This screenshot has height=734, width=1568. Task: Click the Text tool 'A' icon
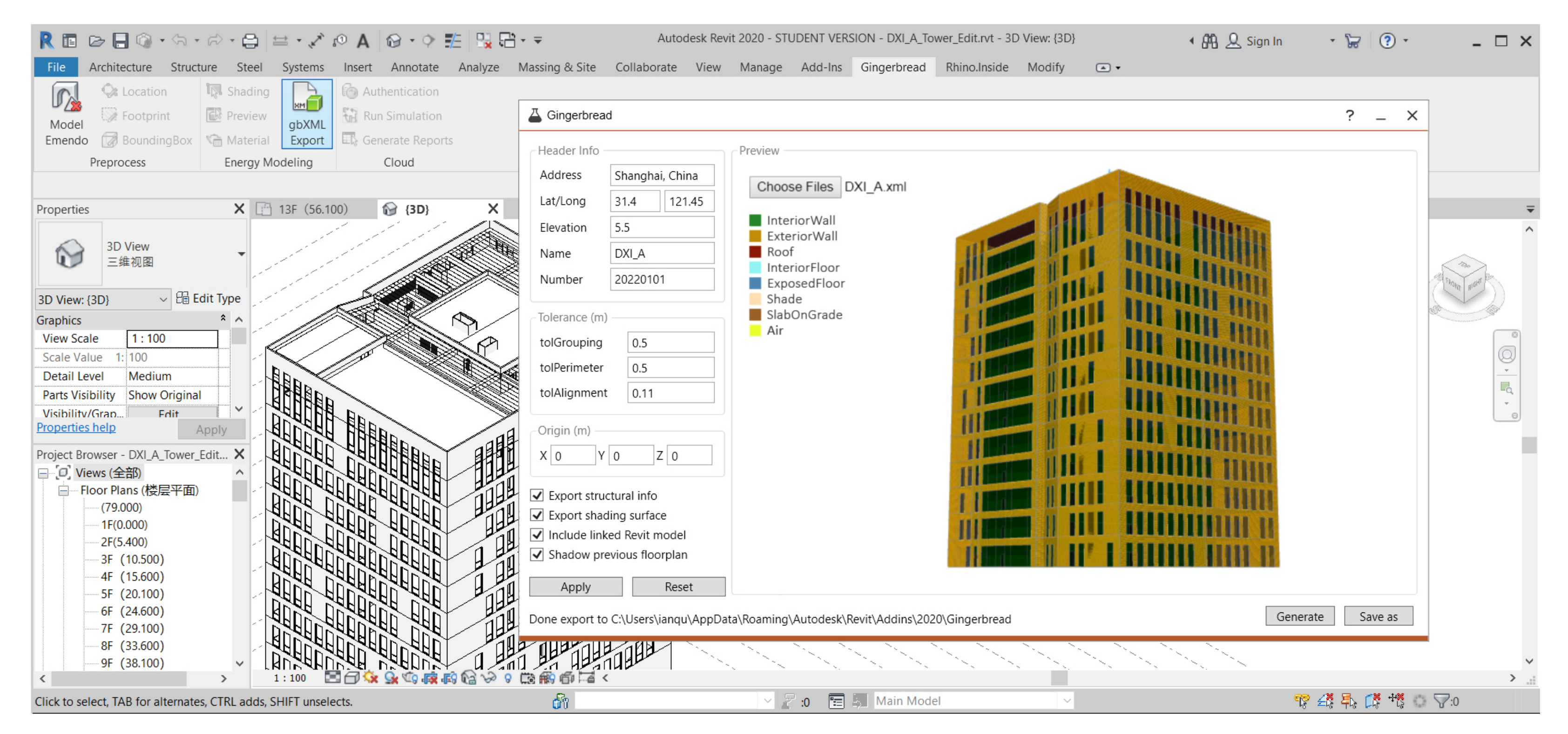tap(363, 41)
